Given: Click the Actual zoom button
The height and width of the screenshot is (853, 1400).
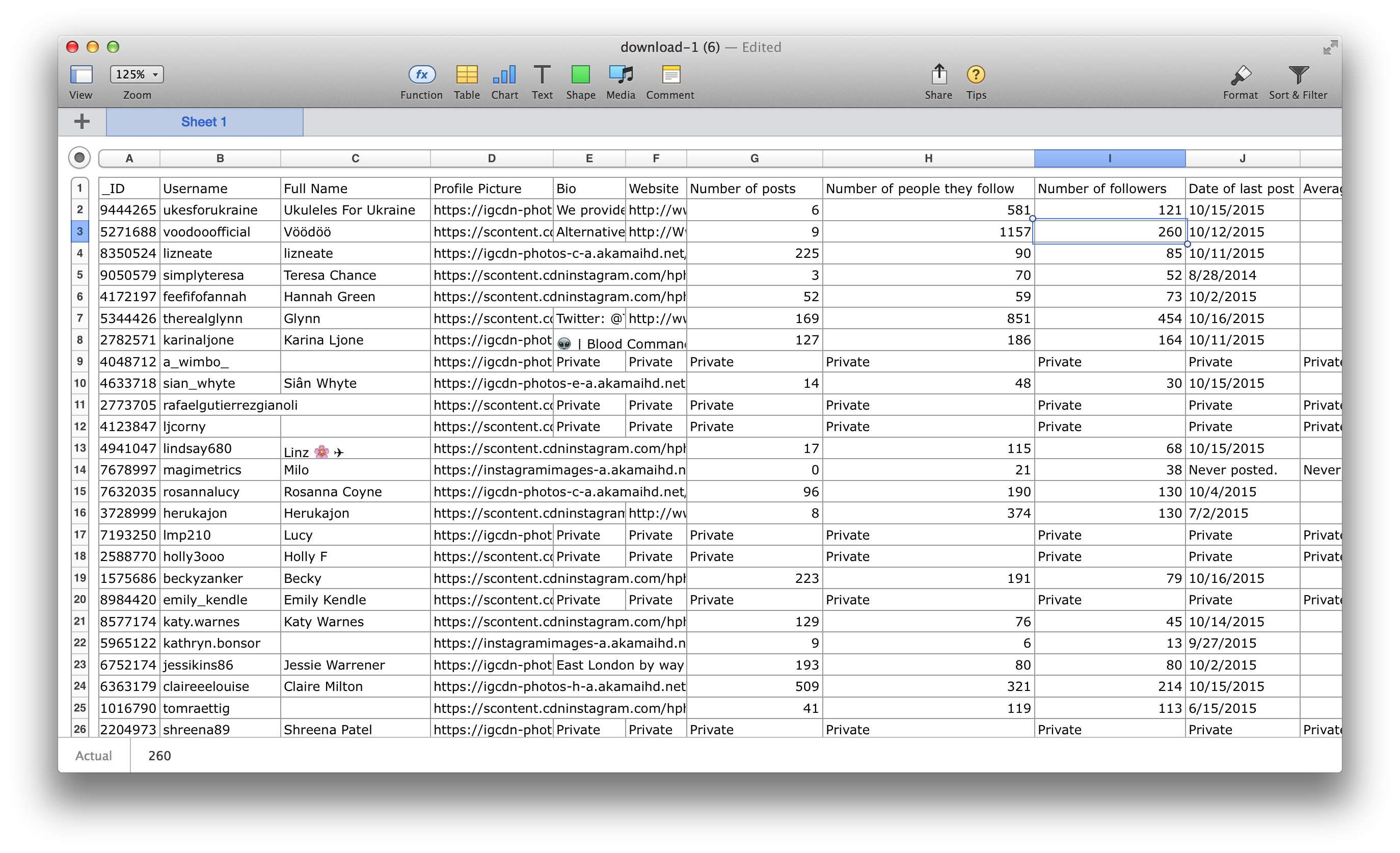Looking at the screenshot, I should (94, 756).
